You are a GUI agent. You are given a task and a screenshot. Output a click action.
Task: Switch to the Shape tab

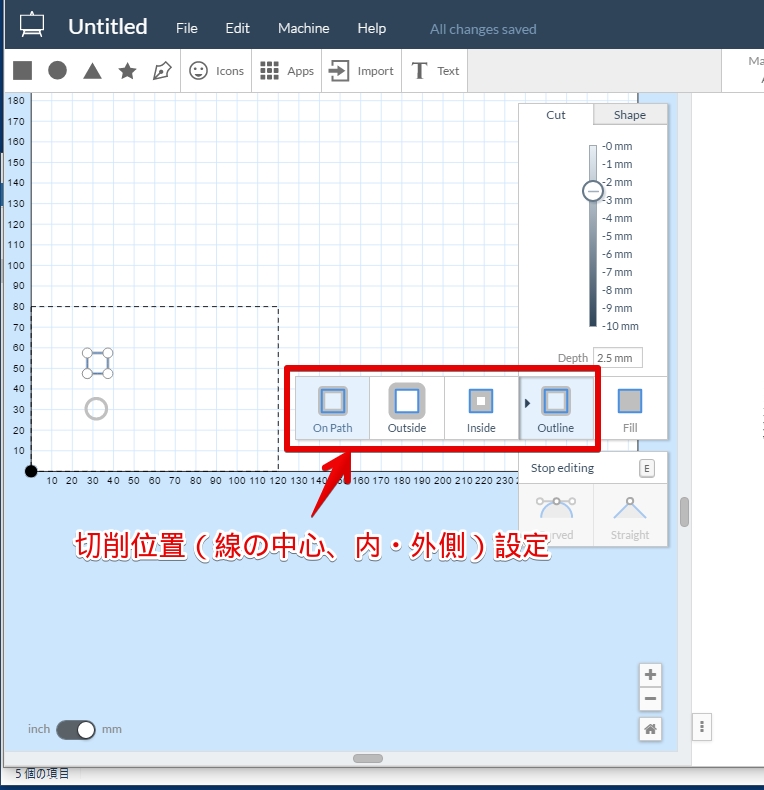coord(630,115)
